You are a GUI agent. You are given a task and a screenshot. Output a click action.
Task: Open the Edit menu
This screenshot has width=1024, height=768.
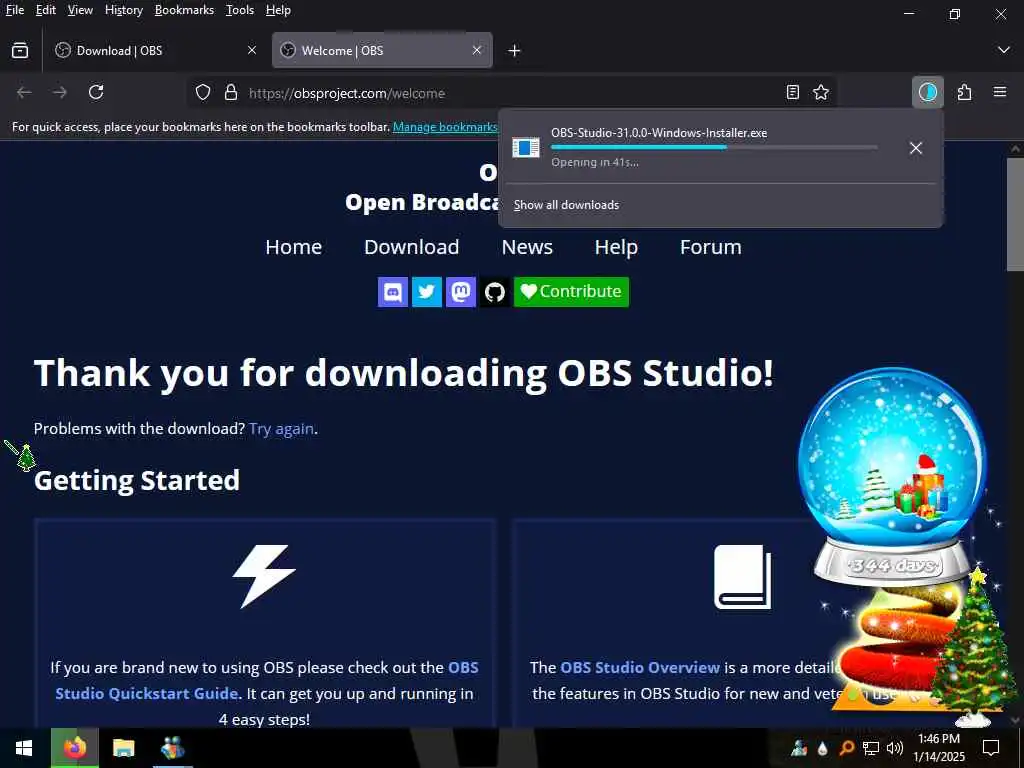click(46, 10)
